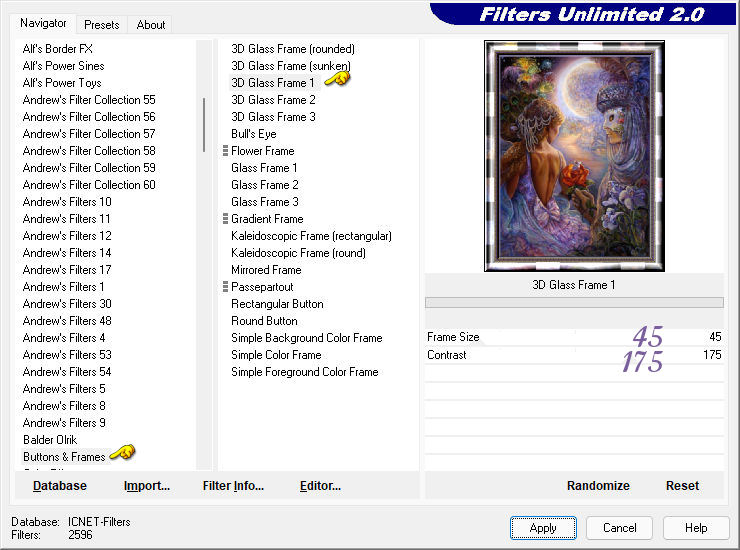Select Andrew's Filters 17
The height and width of the screenshot is (550, 740).
[x=67, y=270]
